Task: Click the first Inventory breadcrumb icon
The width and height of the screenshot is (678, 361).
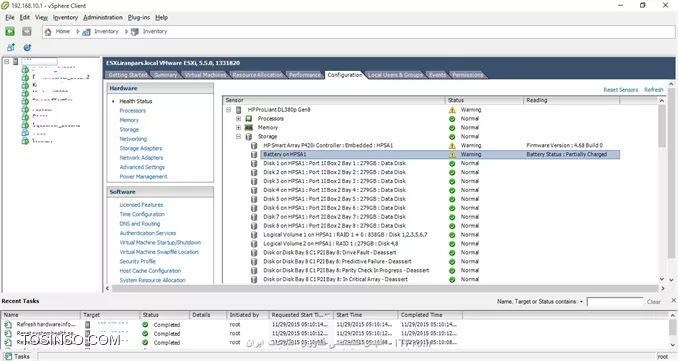Action: (86, 32)
